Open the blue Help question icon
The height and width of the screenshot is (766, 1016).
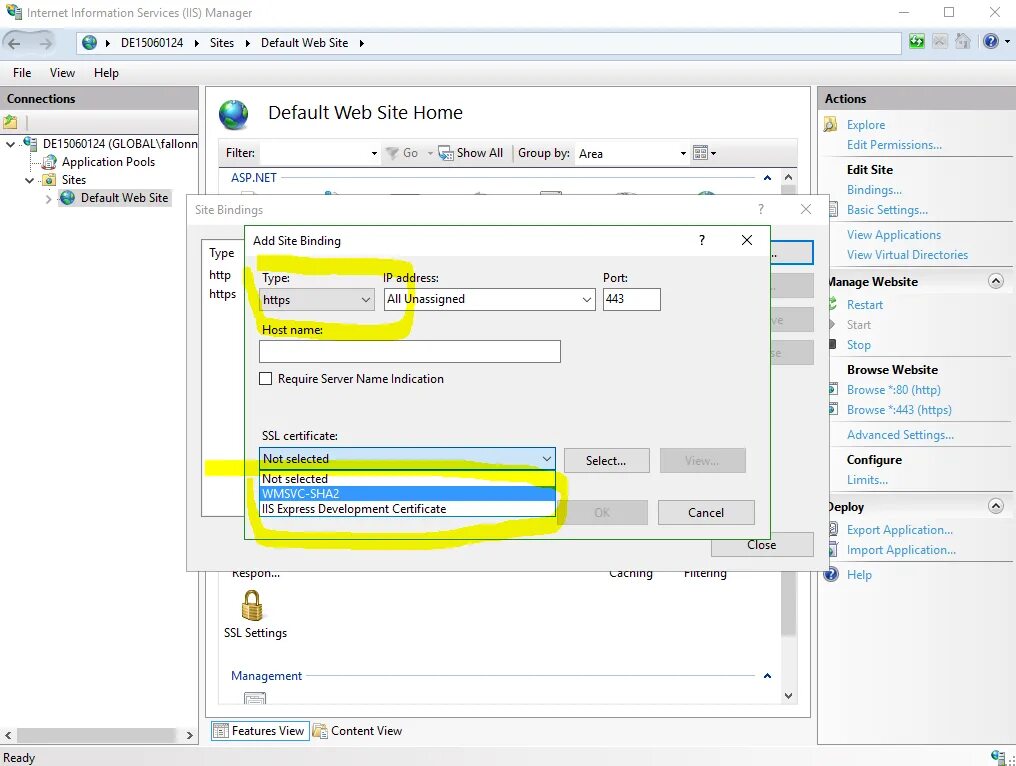click(991, 41)
